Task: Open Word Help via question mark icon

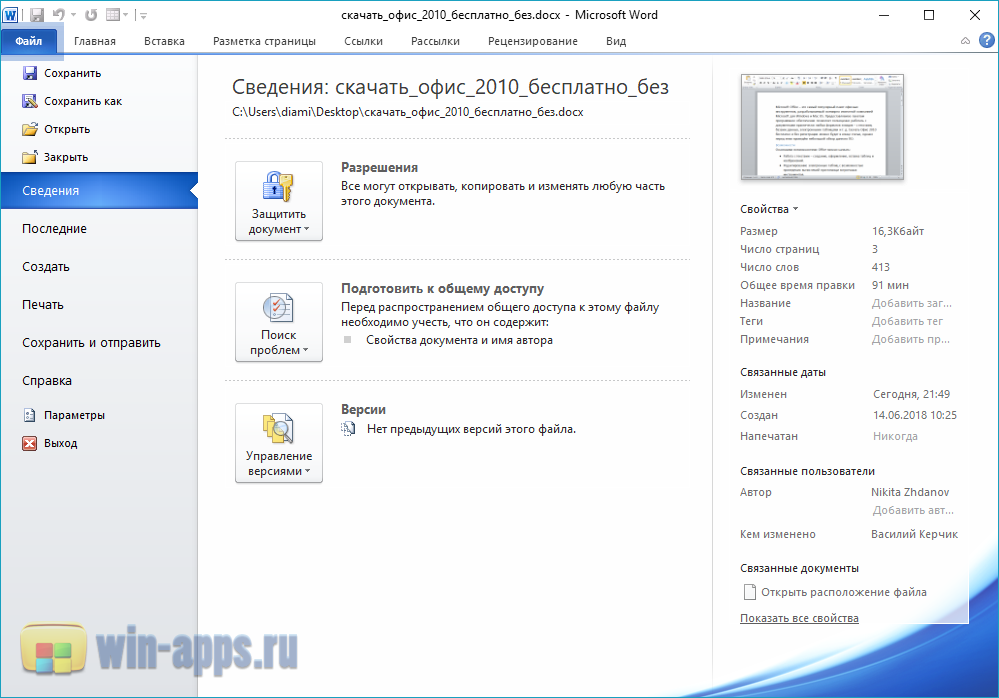Action: 984,41
